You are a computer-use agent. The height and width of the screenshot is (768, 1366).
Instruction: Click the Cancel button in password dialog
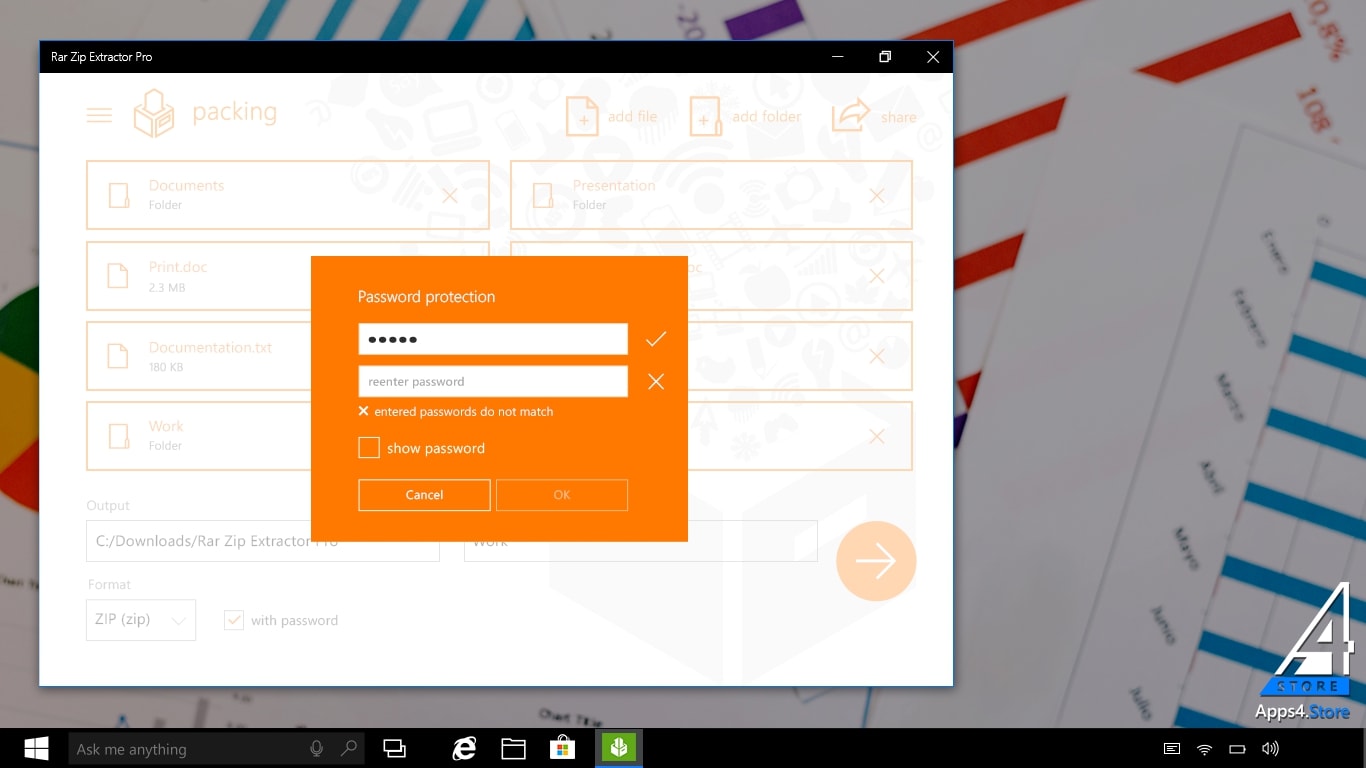click(424, 495)
